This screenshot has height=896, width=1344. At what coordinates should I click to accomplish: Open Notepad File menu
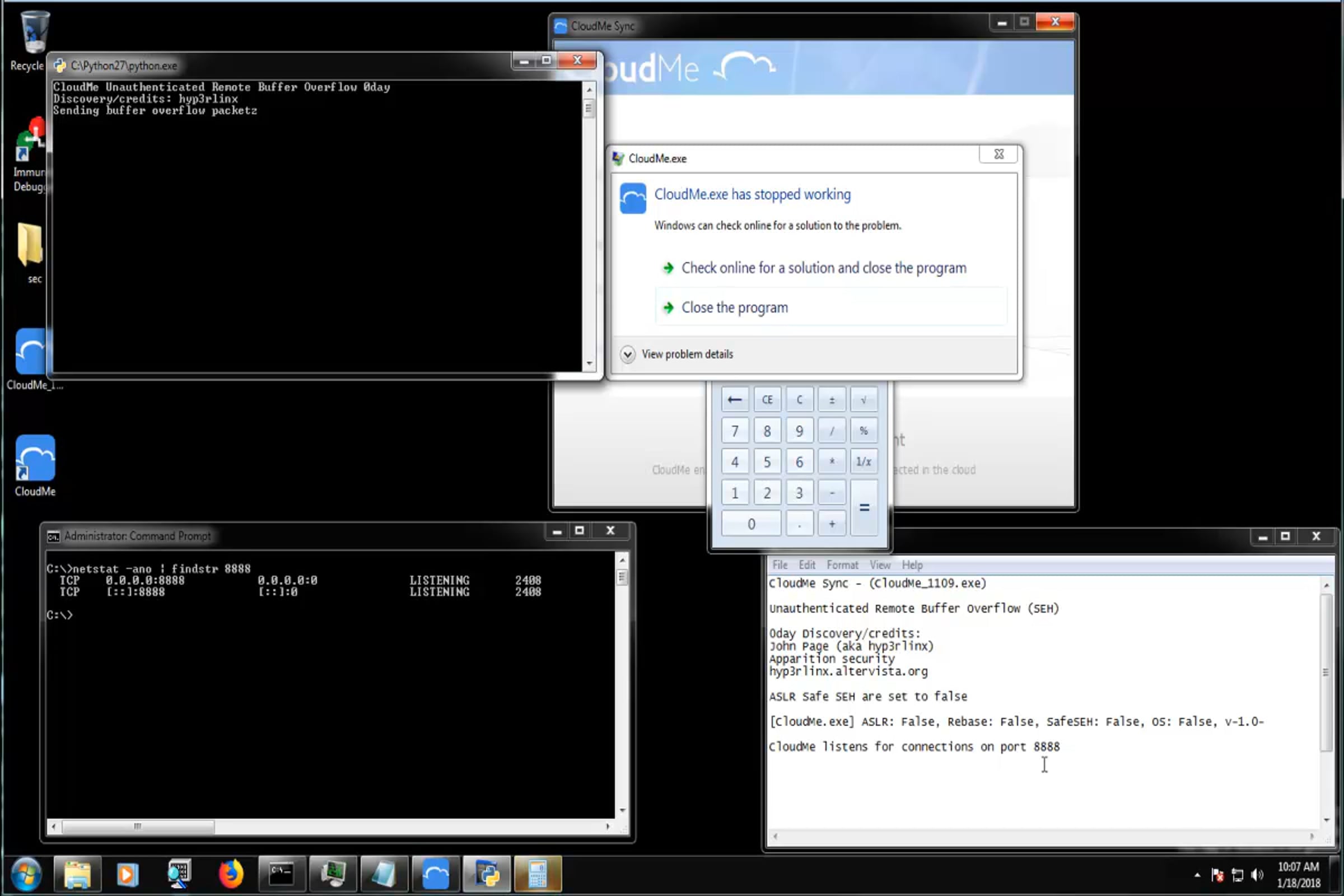pos(780,564)
